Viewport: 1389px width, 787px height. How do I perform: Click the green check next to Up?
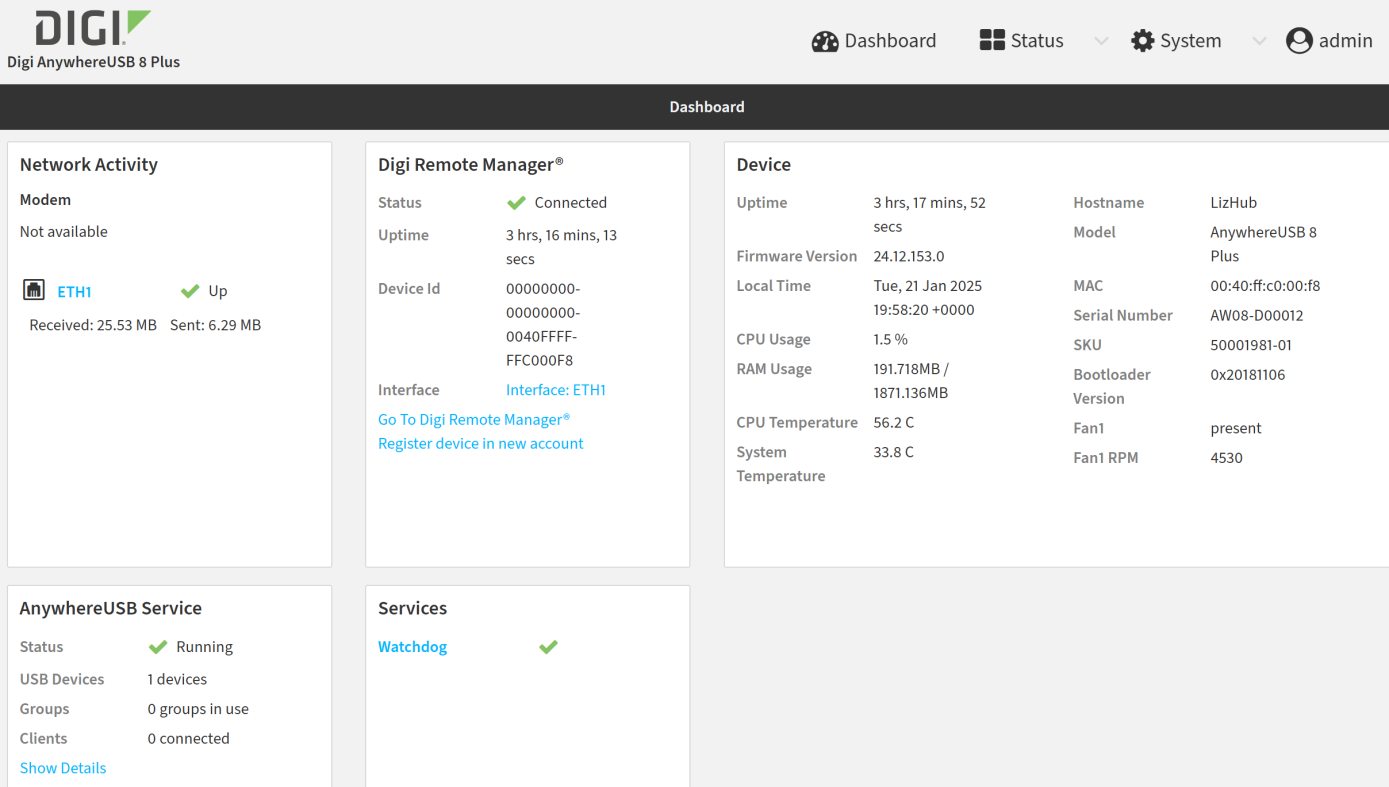click(190, 291)
